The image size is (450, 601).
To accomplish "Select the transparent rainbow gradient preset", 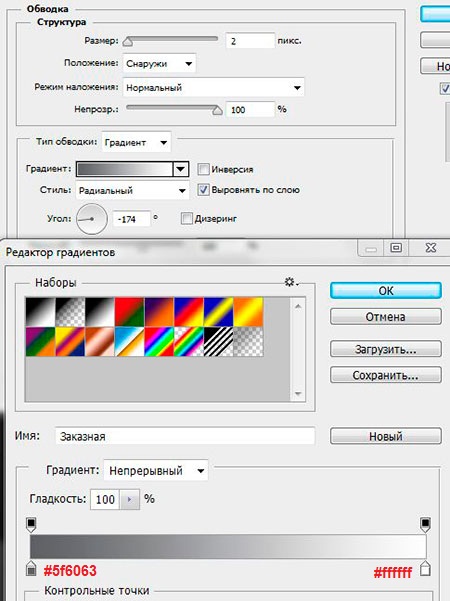I will point(189,342).
